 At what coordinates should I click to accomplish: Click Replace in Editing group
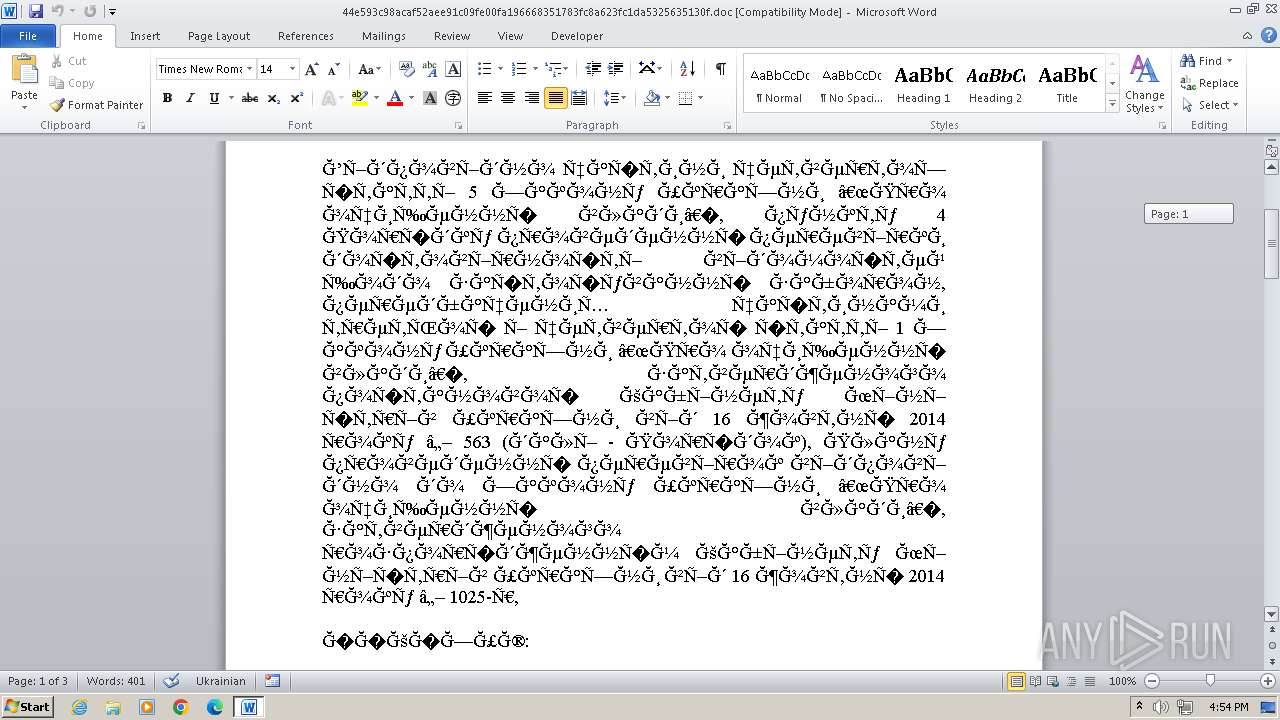click(1209, 83)
